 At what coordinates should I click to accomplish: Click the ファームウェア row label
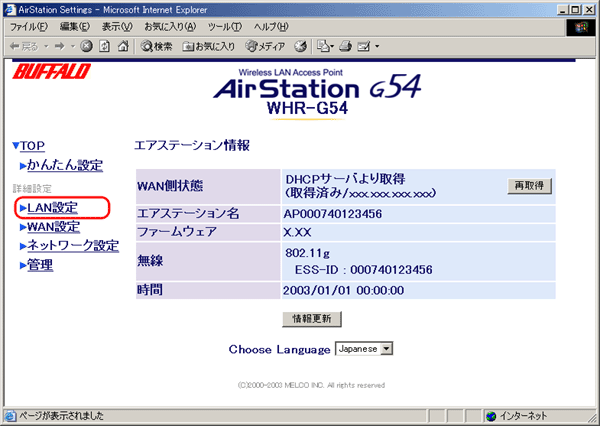pos(177,232)
